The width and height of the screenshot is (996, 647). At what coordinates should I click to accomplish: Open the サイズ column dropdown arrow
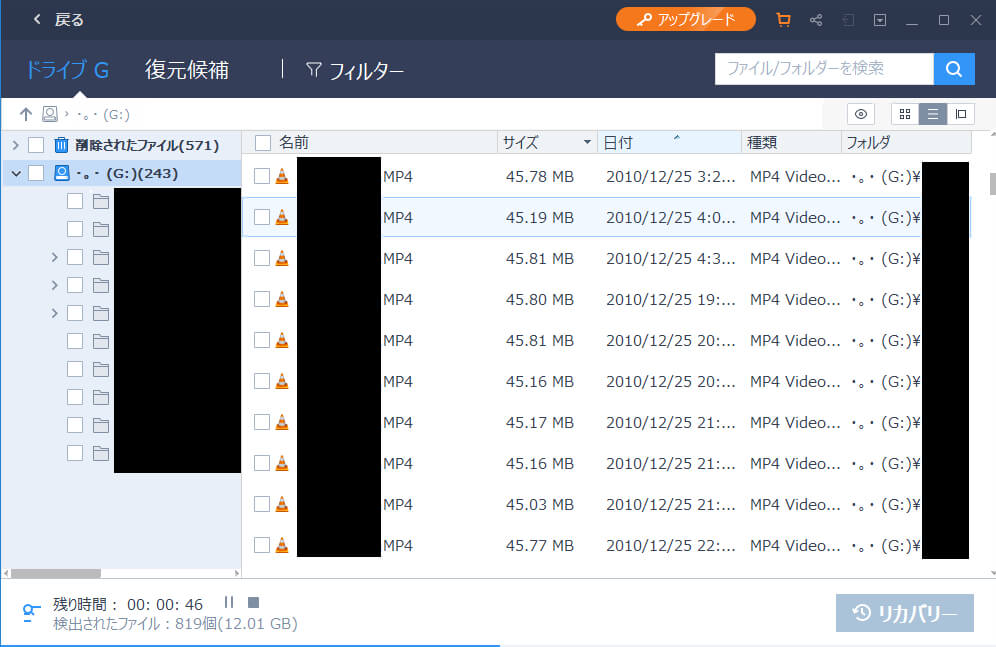(587, 143)
